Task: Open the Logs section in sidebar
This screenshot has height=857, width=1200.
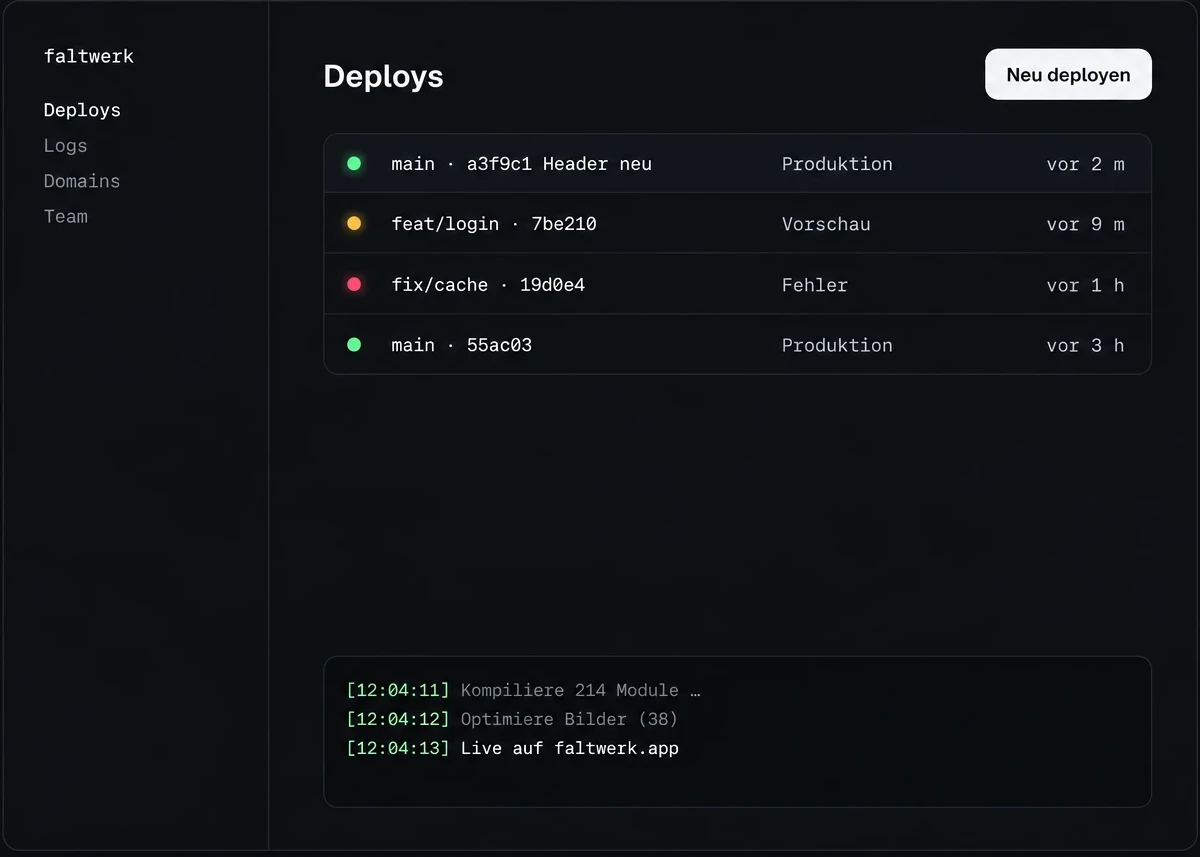Action: 65,146
